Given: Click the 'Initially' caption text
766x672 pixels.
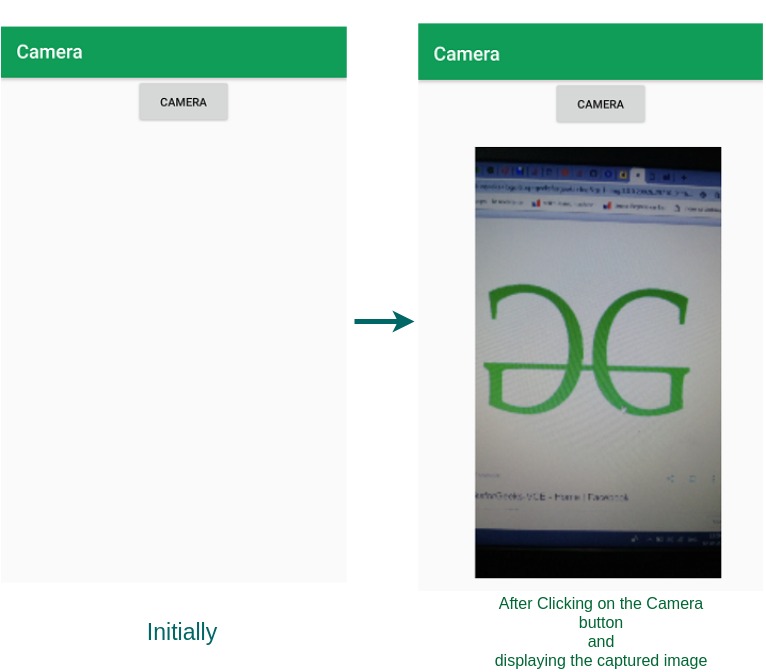Looking at the screenshot, I should 182,632.
